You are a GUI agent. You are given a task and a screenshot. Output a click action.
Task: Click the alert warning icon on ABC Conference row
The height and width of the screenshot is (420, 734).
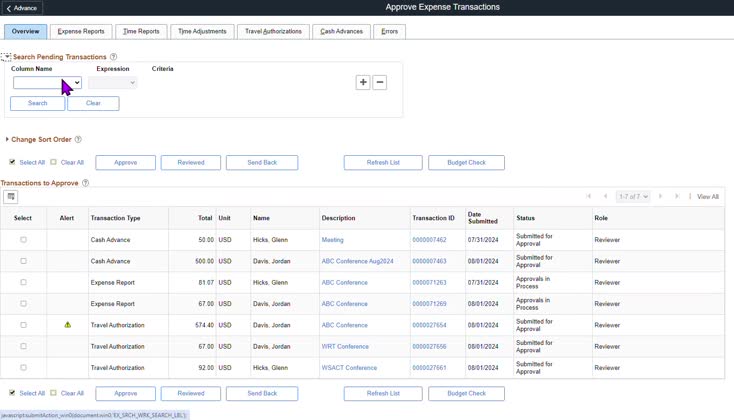point(67,324)
